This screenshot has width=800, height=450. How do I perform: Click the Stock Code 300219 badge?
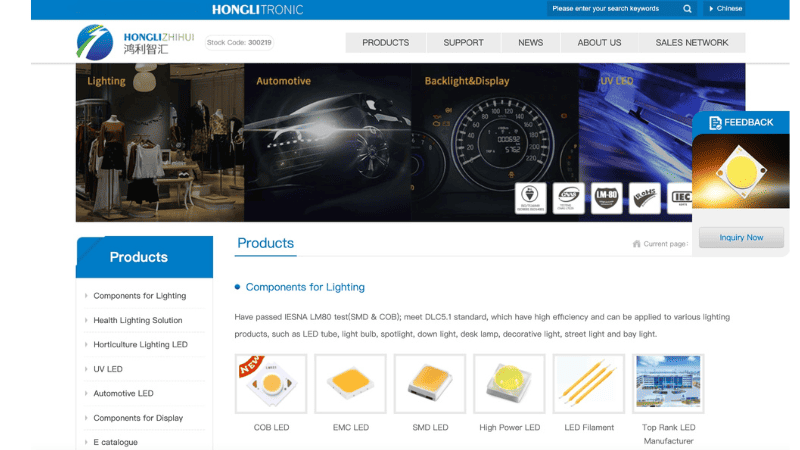tap(239, 42)
